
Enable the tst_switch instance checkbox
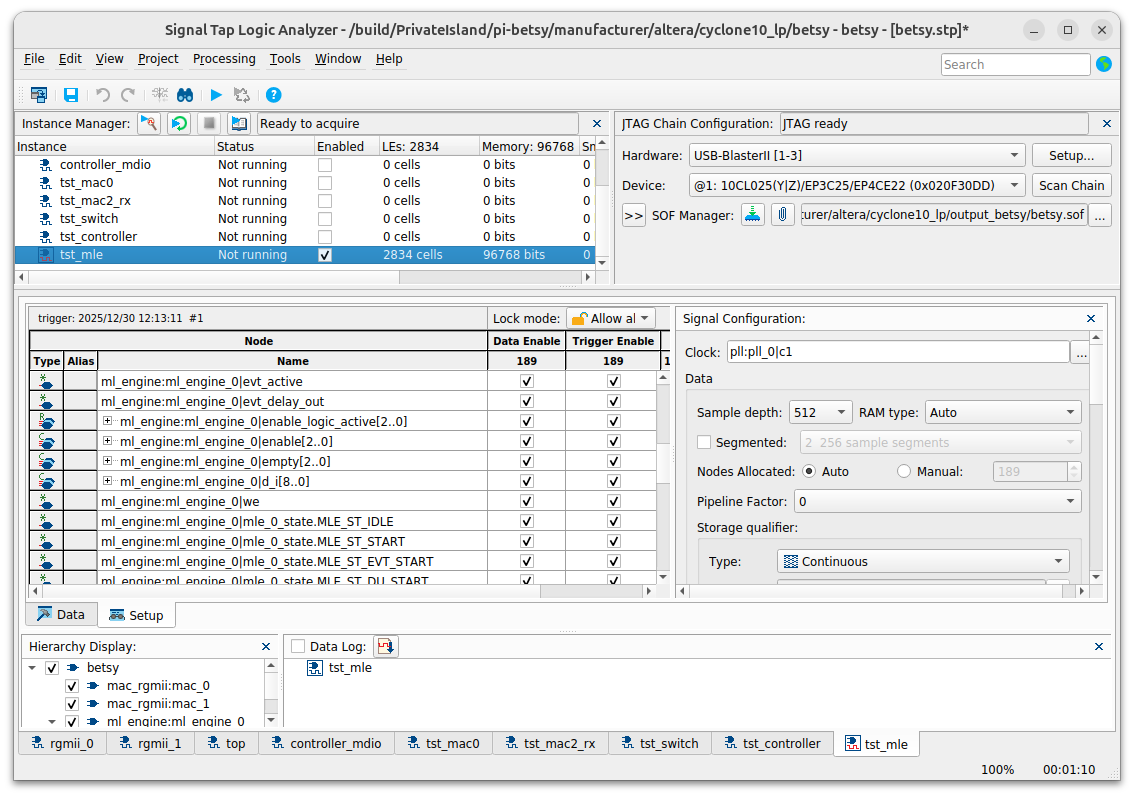(325, 219)
